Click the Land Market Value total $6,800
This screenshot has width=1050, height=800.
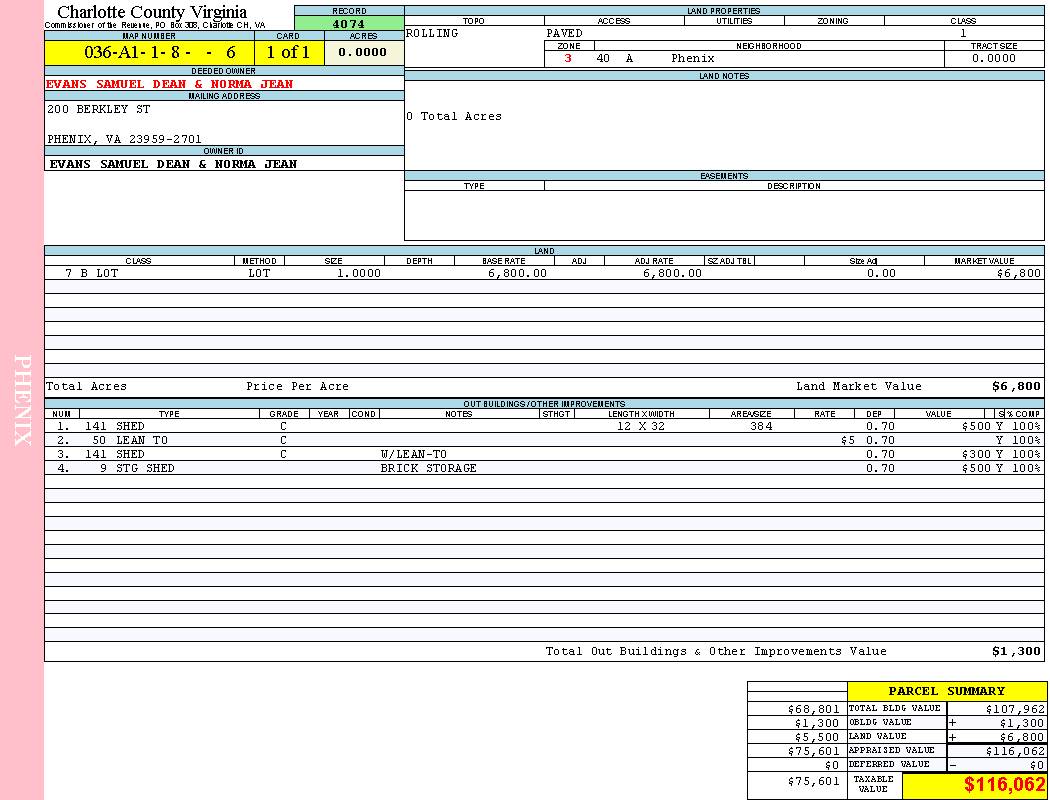[x=1015, y=387]
